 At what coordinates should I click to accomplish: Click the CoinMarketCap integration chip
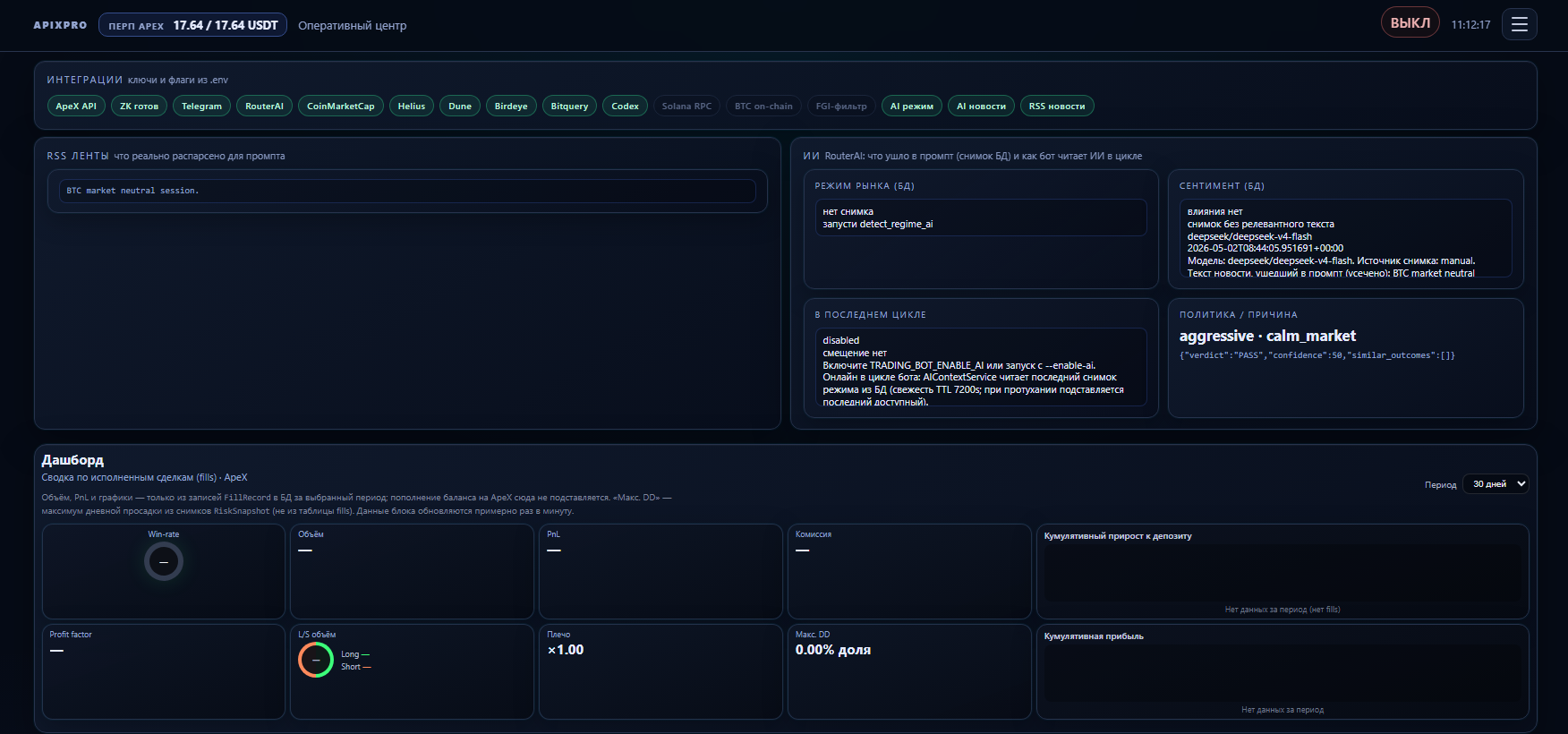[x=341, y=106]
